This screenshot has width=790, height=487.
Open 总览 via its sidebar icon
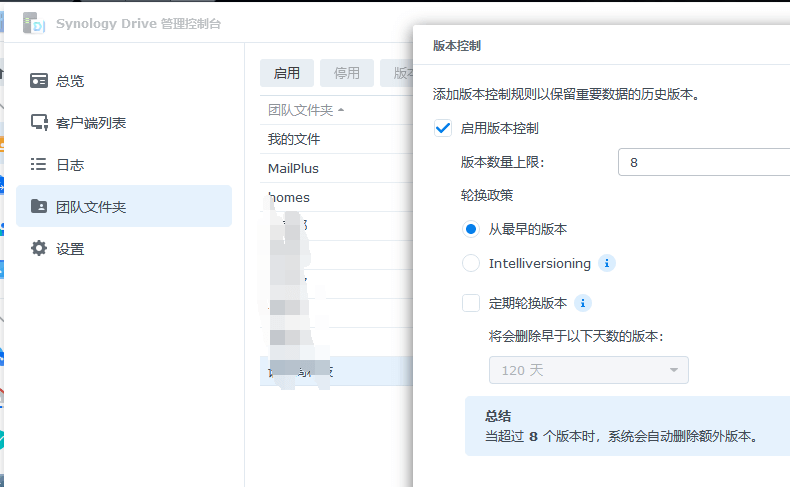click(39, 81)
